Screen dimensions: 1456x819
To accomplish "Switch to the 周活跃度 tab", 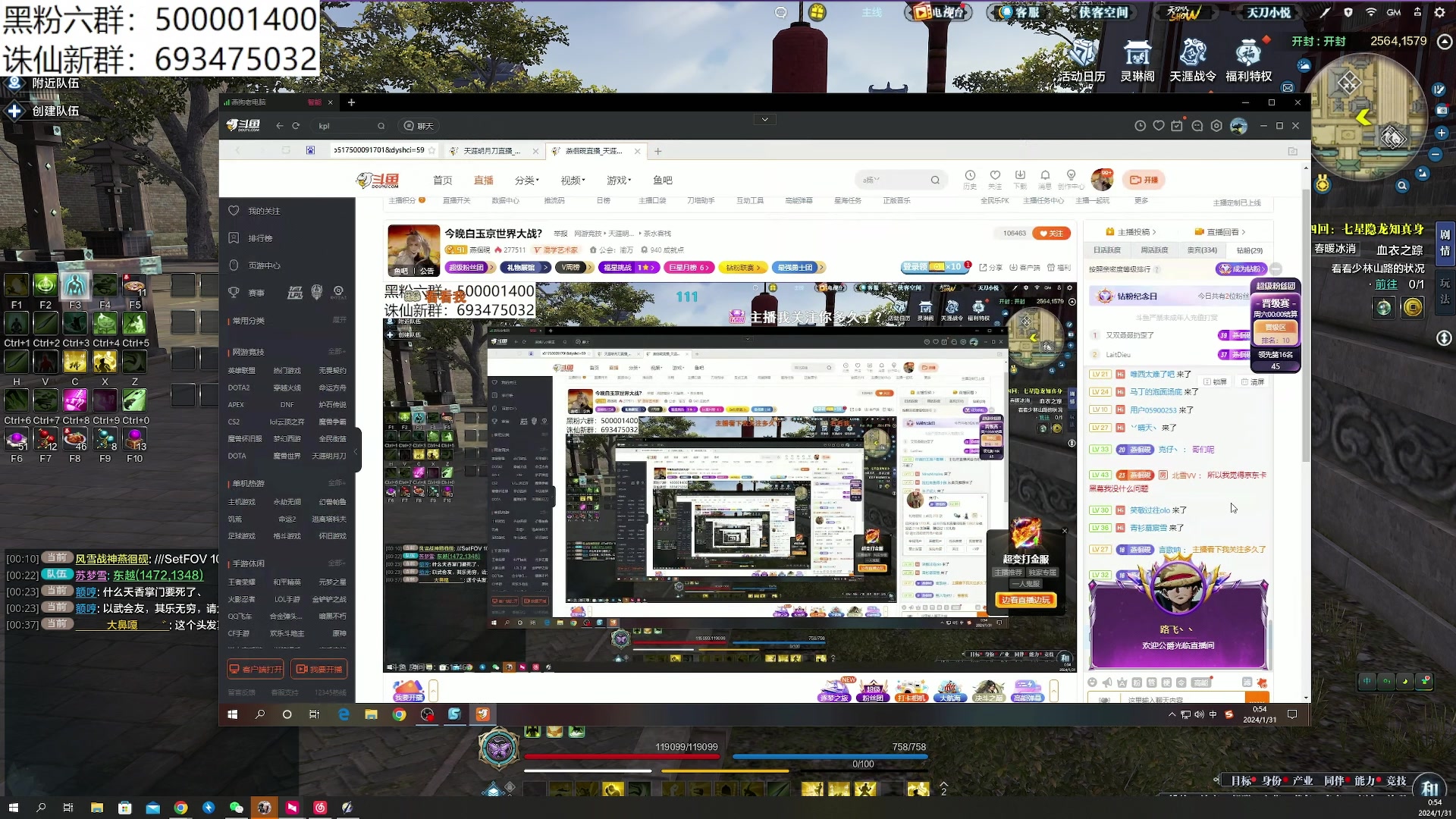I will 1154,250.
